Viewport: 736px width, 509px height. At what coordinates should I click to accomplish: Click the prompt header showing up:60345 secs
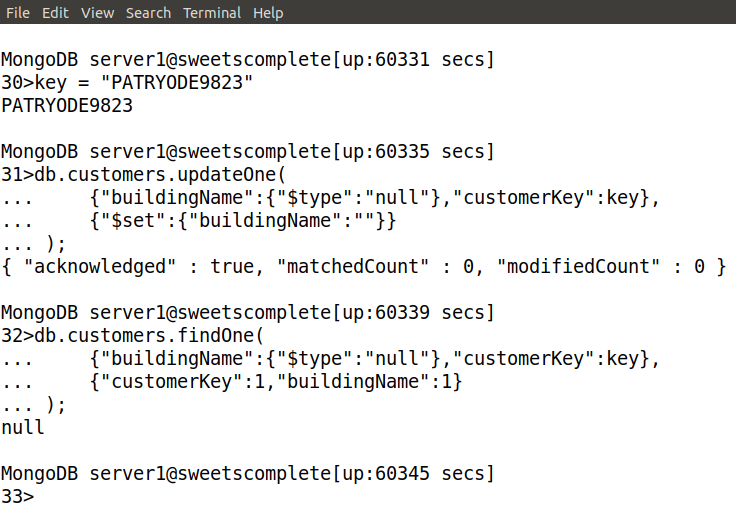click(x=247, y=473)
